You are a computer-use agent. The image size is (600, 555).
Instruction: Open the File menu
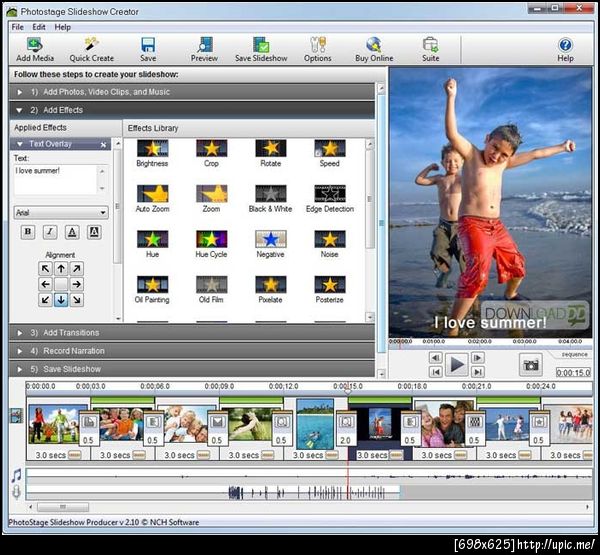click(x=17, y=27)
